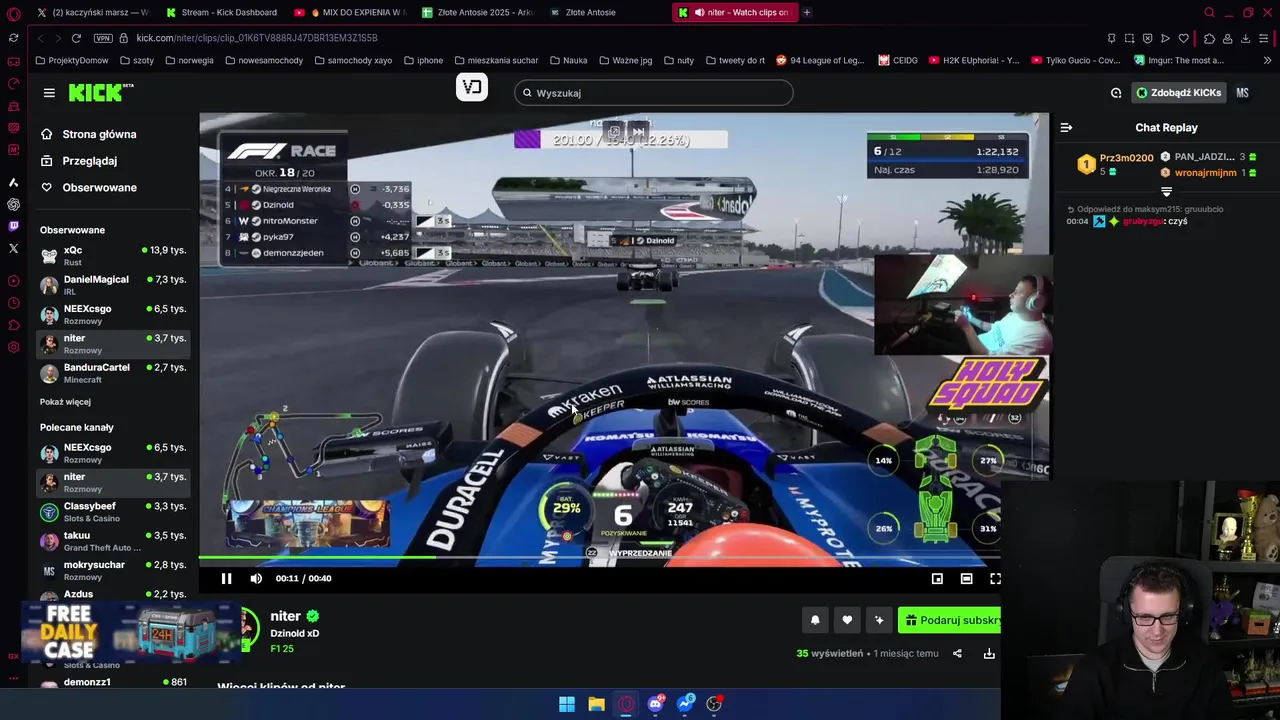Open Przeglądaj in the sidebar

pyautogui.click(x=90, y=161)
